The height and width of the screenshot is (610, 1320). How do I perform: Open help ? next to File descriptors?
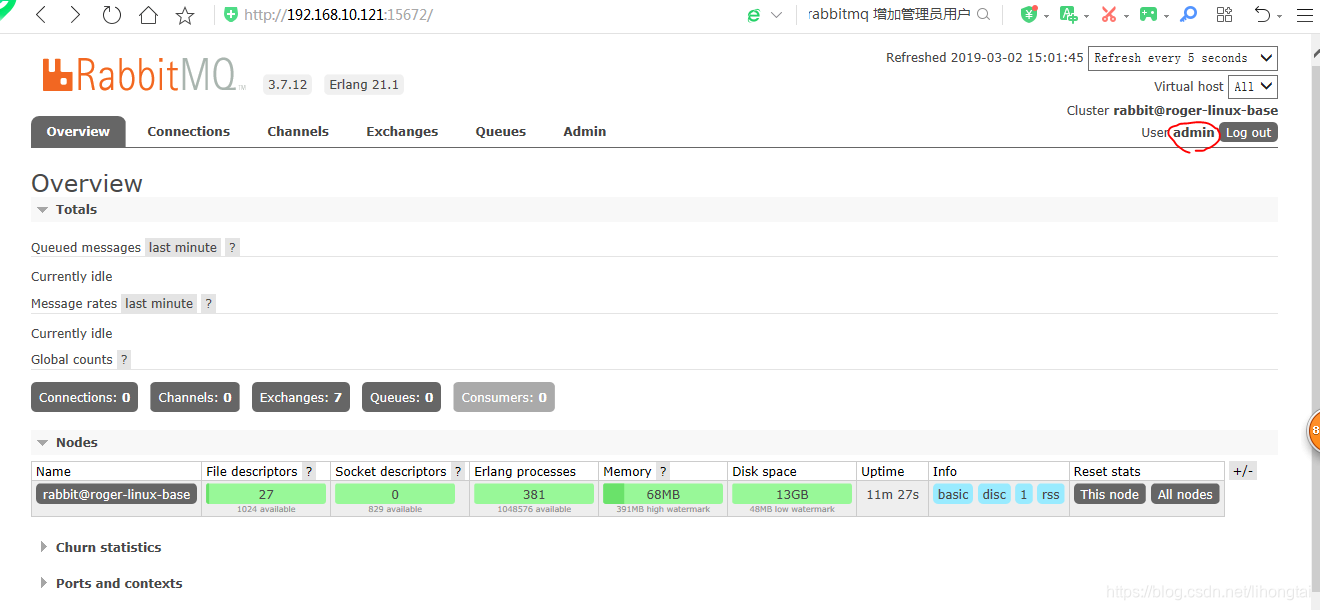[309, 472]
